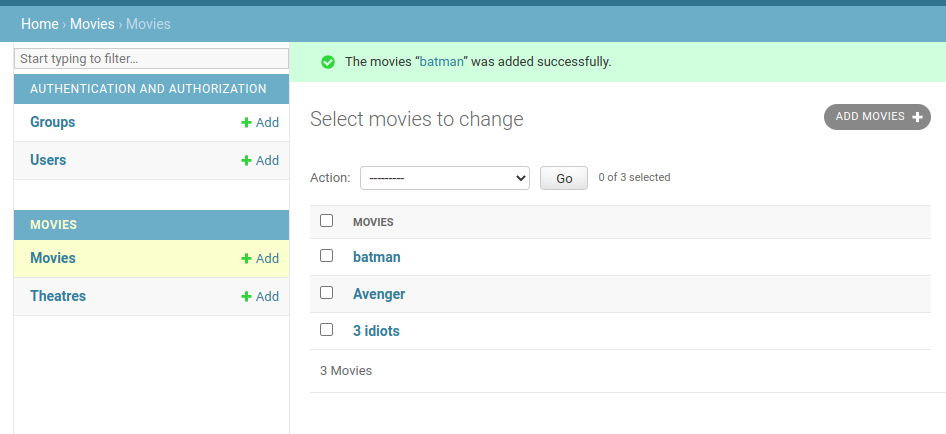Click the green success checkmark icon
Image resolution: width=946 pixels, height=434 pixels.
click(328, 62)
